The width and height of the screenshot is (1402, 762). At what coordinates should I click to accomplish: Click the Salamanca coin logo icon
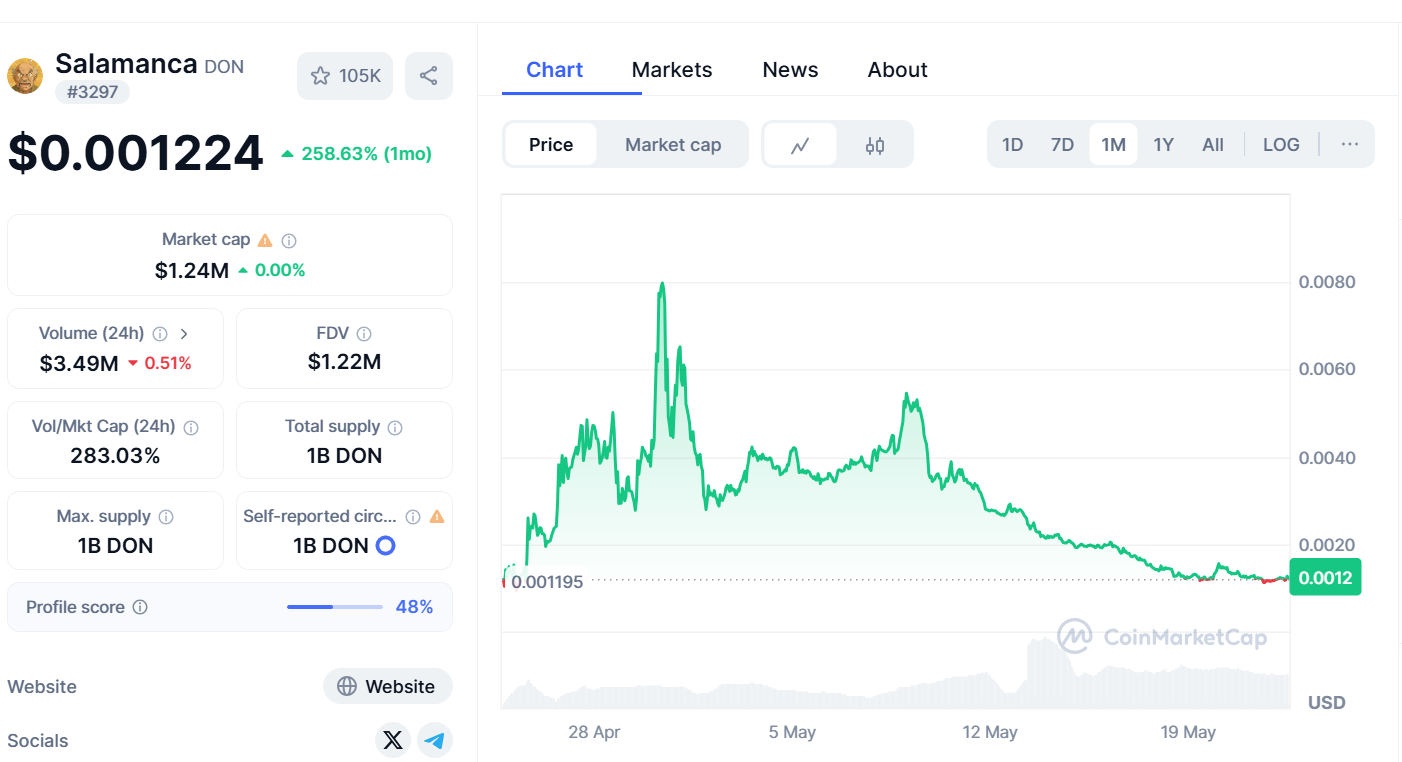25,76
